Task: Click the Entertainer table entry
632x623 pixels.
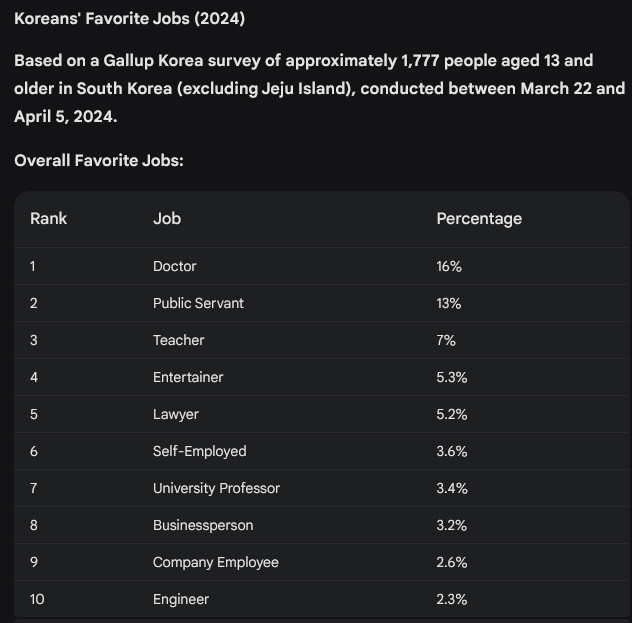Action: [188, 377]
